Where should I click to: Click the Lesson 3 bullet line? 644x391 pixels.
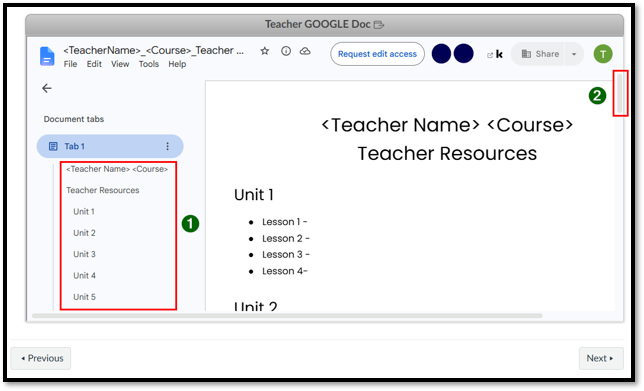tap(286, 255)
